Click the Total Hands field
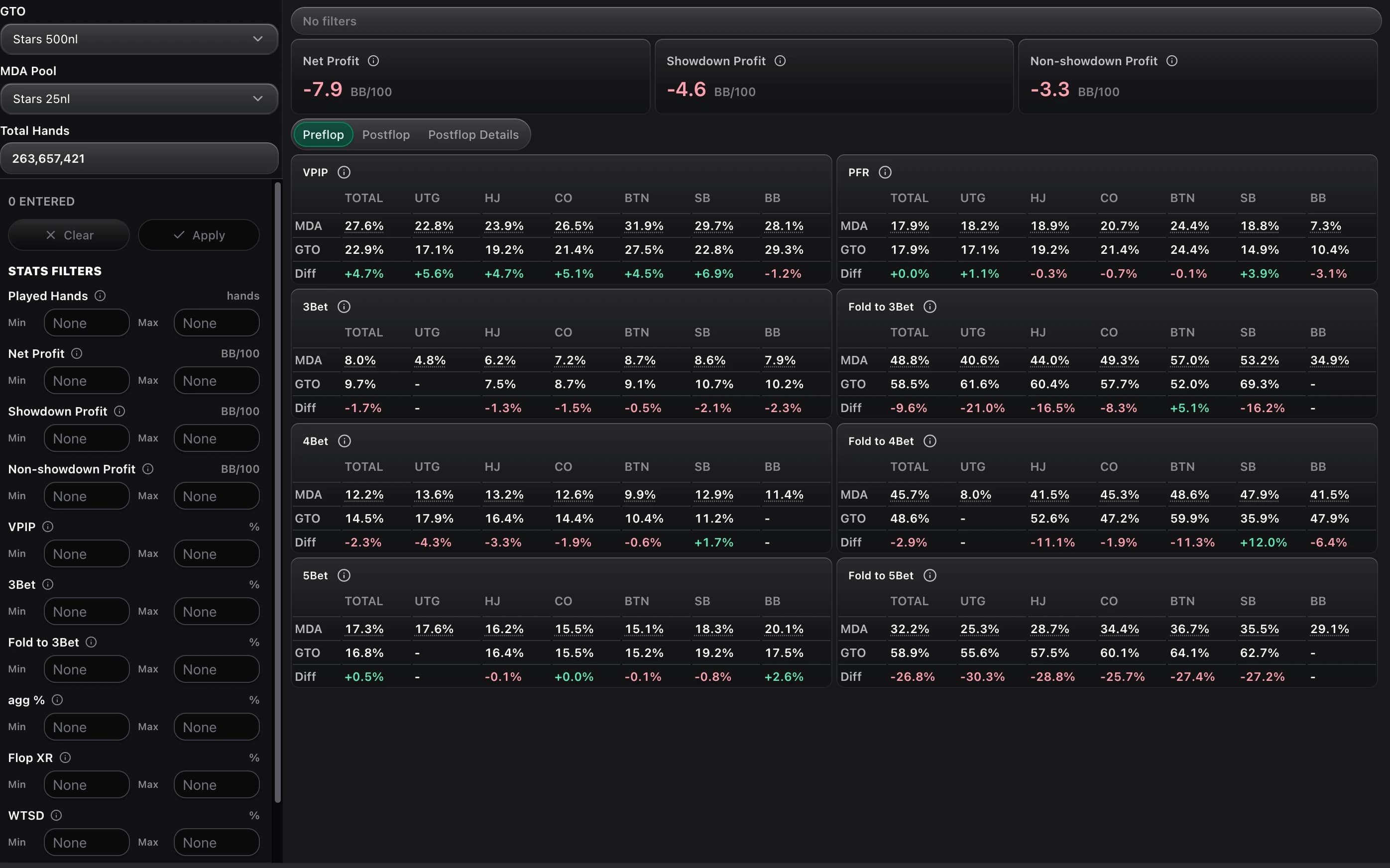 139,158
